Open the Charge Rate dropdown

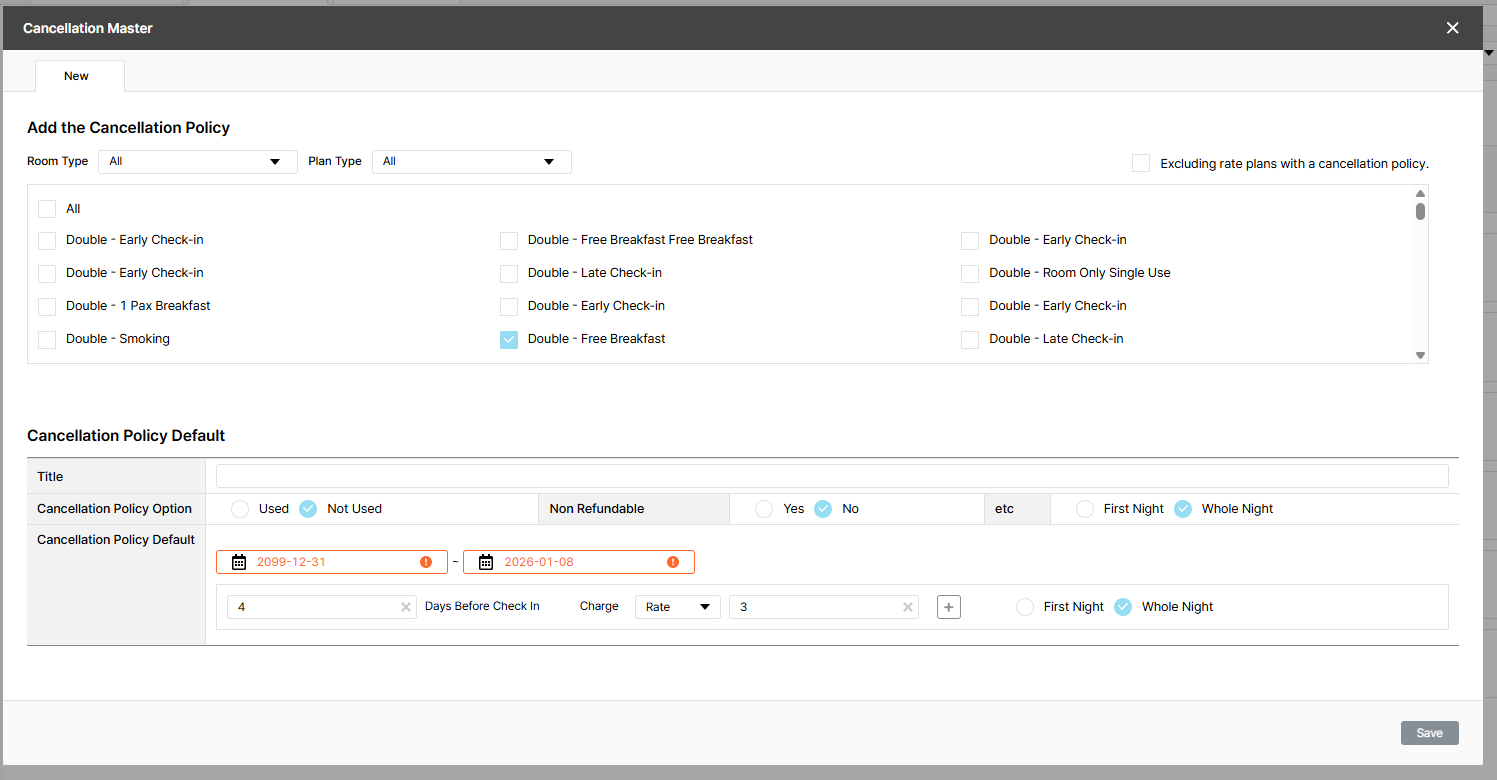click(677, 607)
